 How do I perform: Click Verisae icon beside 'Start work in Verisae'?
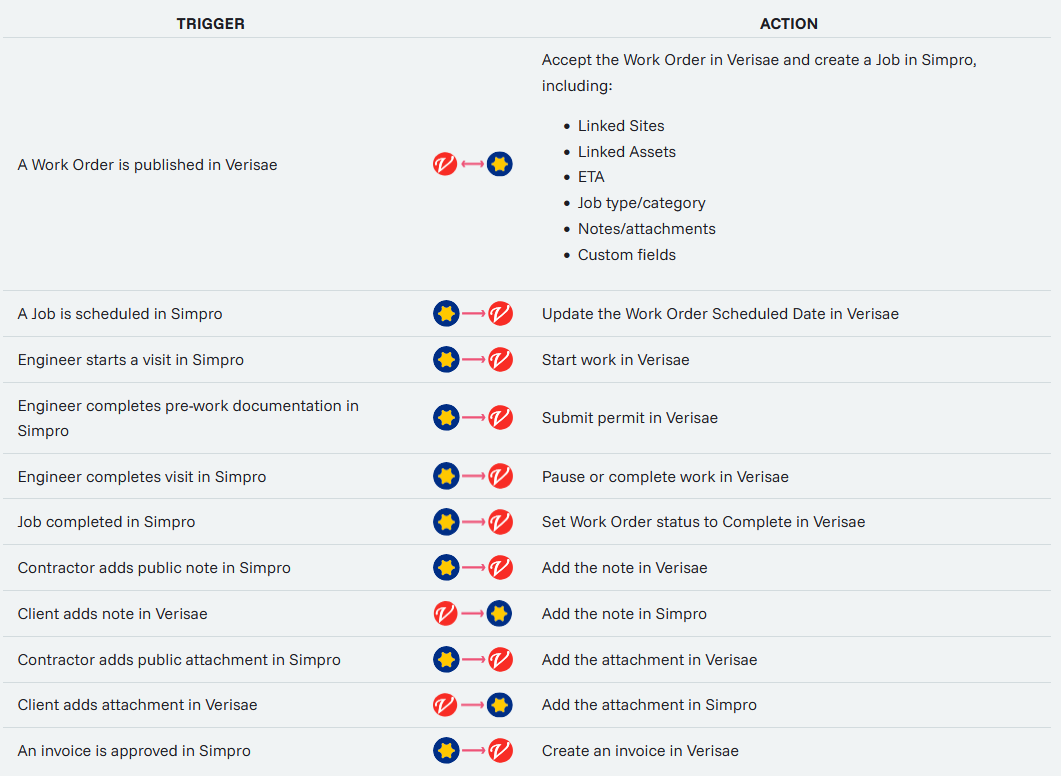tap(500, 360)
